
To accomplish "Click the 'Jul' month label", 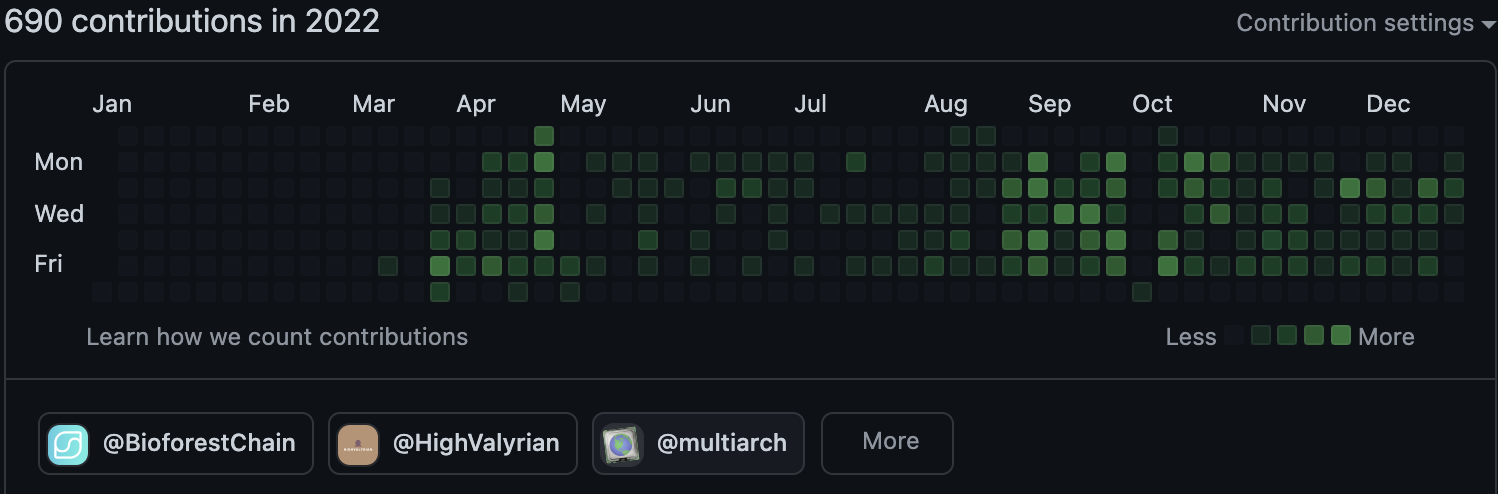I will [810, 104].
